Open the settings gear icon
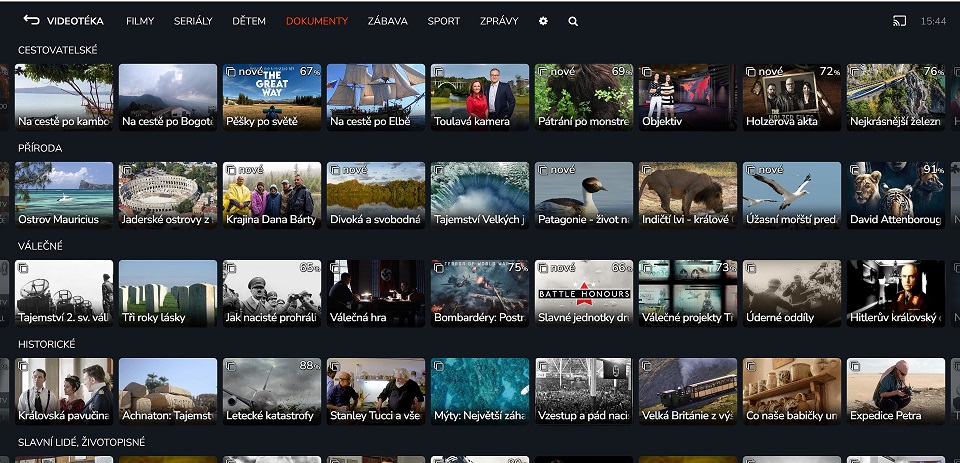The height and width of the screenshot is (463, 960). (543, 21)
